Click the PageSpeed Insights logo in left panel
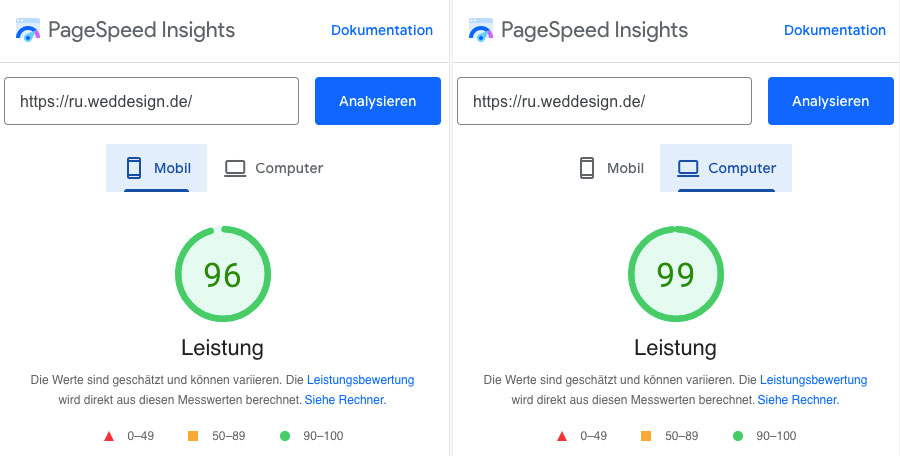The height and width of the screenshot is (456, 900). pos(28,30)
